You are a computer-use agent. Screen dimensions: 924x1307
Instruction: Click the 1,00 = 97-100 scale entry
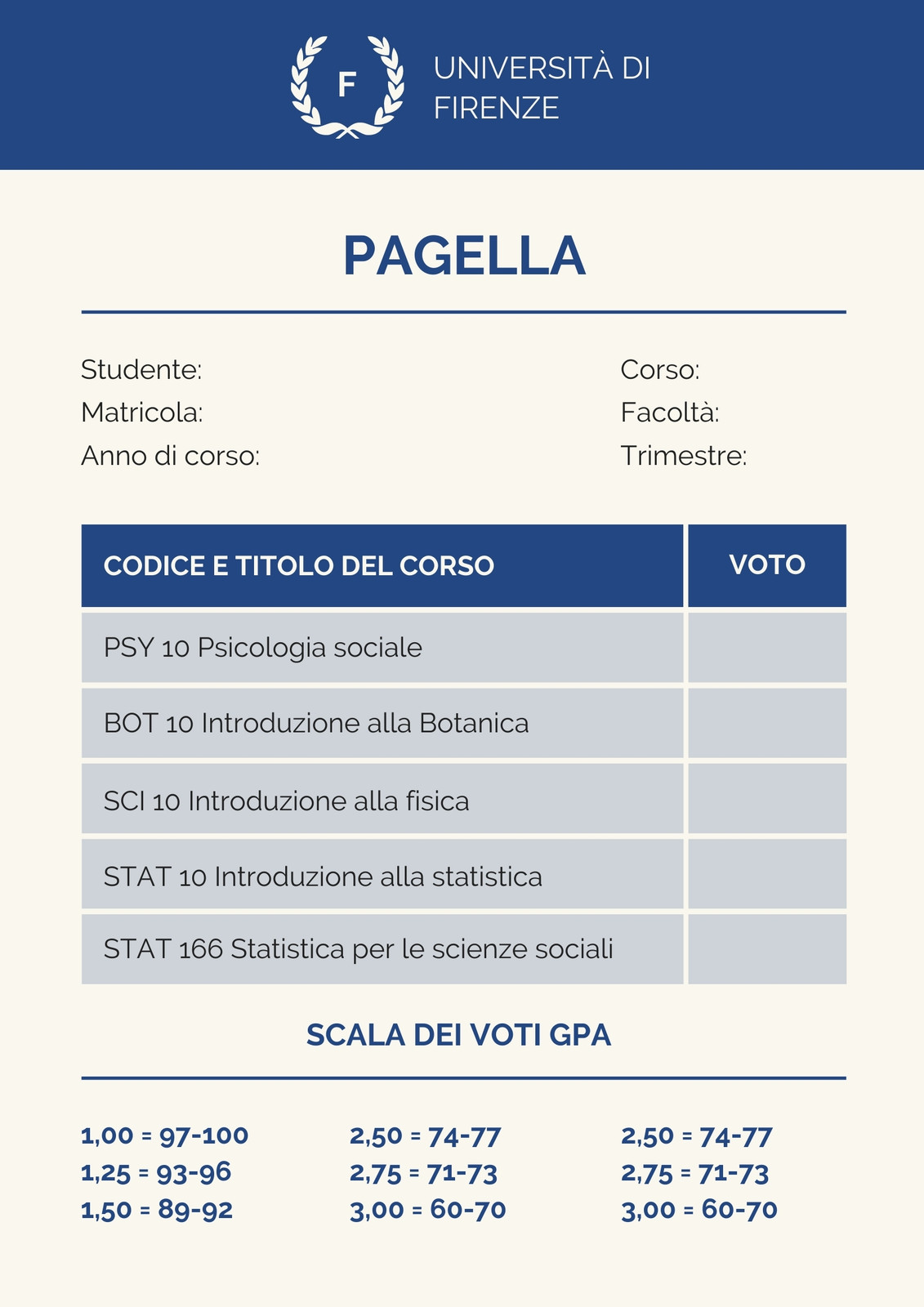click(x=165, y=1135)
